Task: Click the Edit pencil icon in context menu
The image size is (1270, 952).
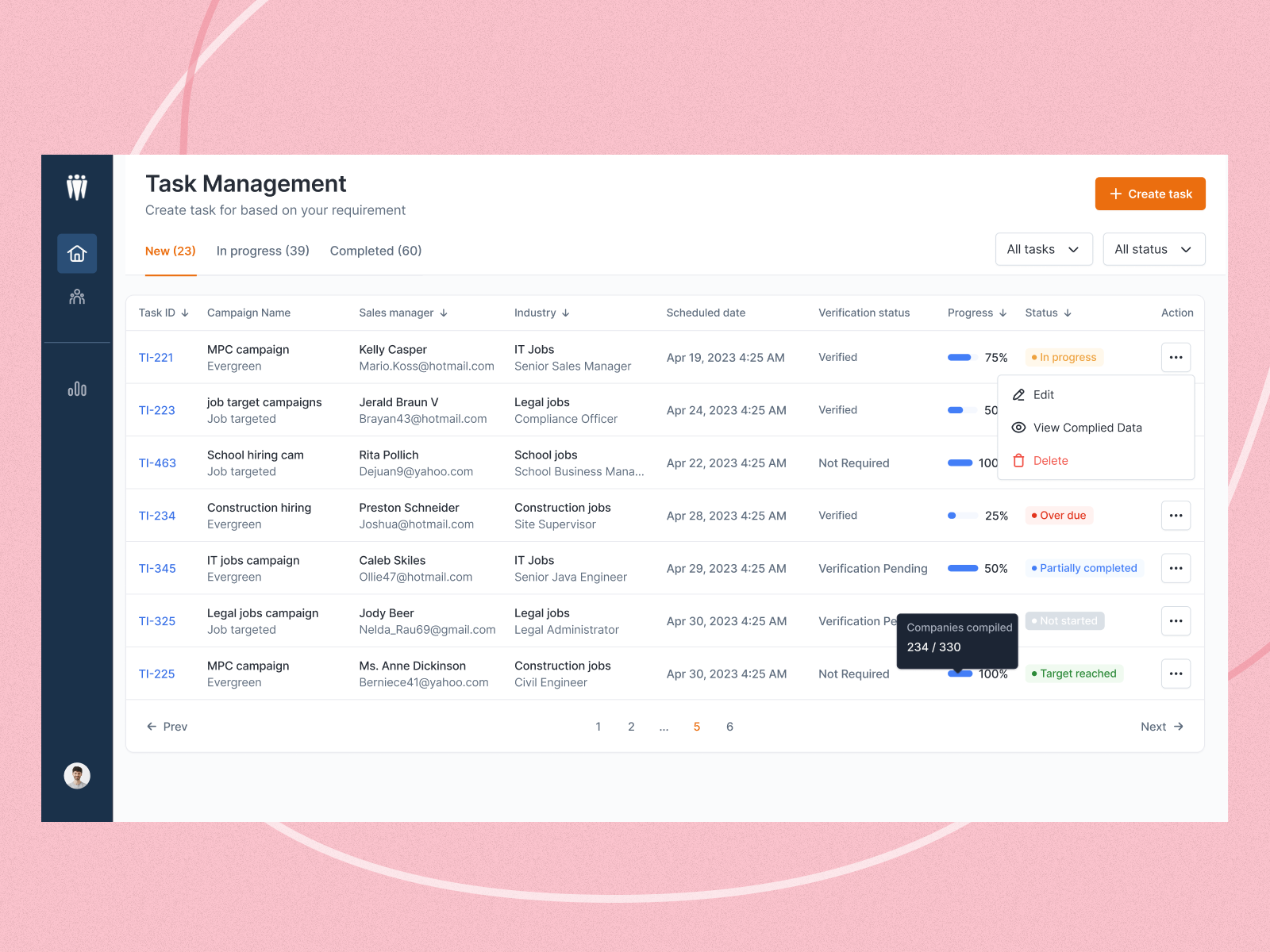Action: [x=1018, y=394]
